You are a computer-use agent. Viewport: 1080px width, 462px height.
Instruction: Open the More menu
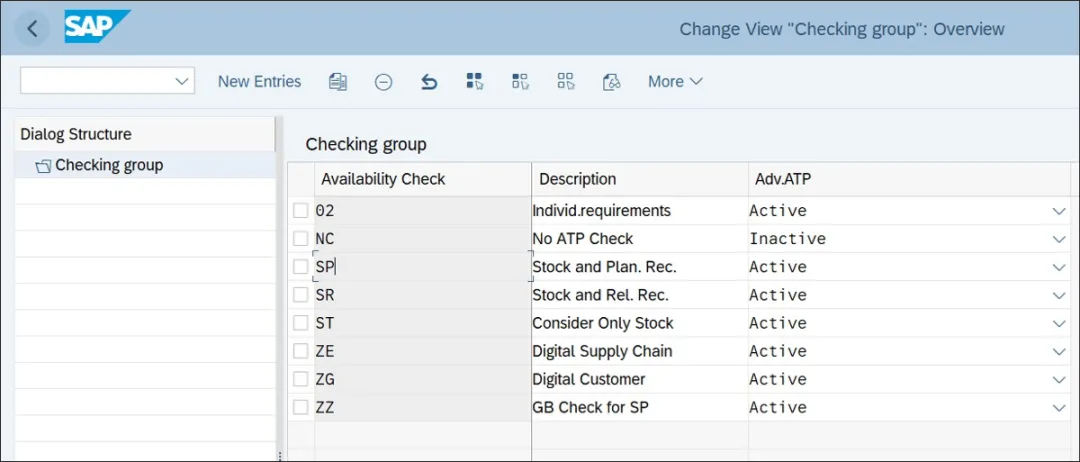click(x=675, y=82)
